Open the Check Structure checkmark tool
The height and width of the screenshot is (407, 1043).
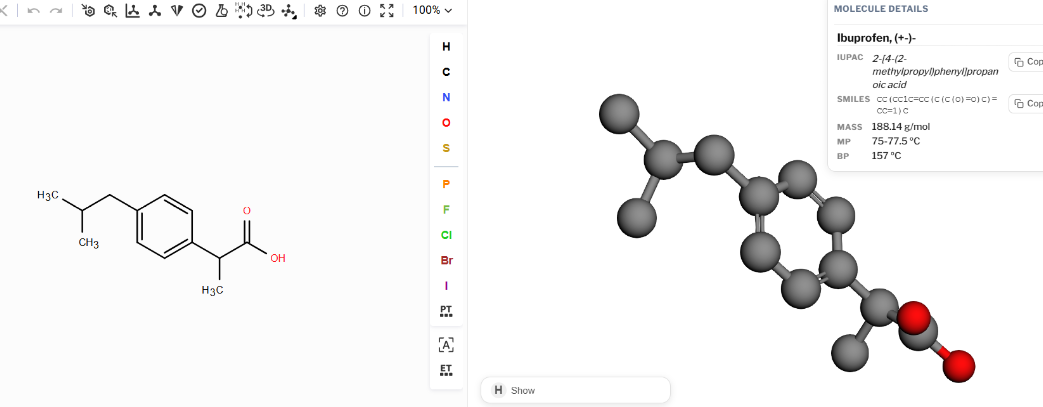tap(199, 11)
